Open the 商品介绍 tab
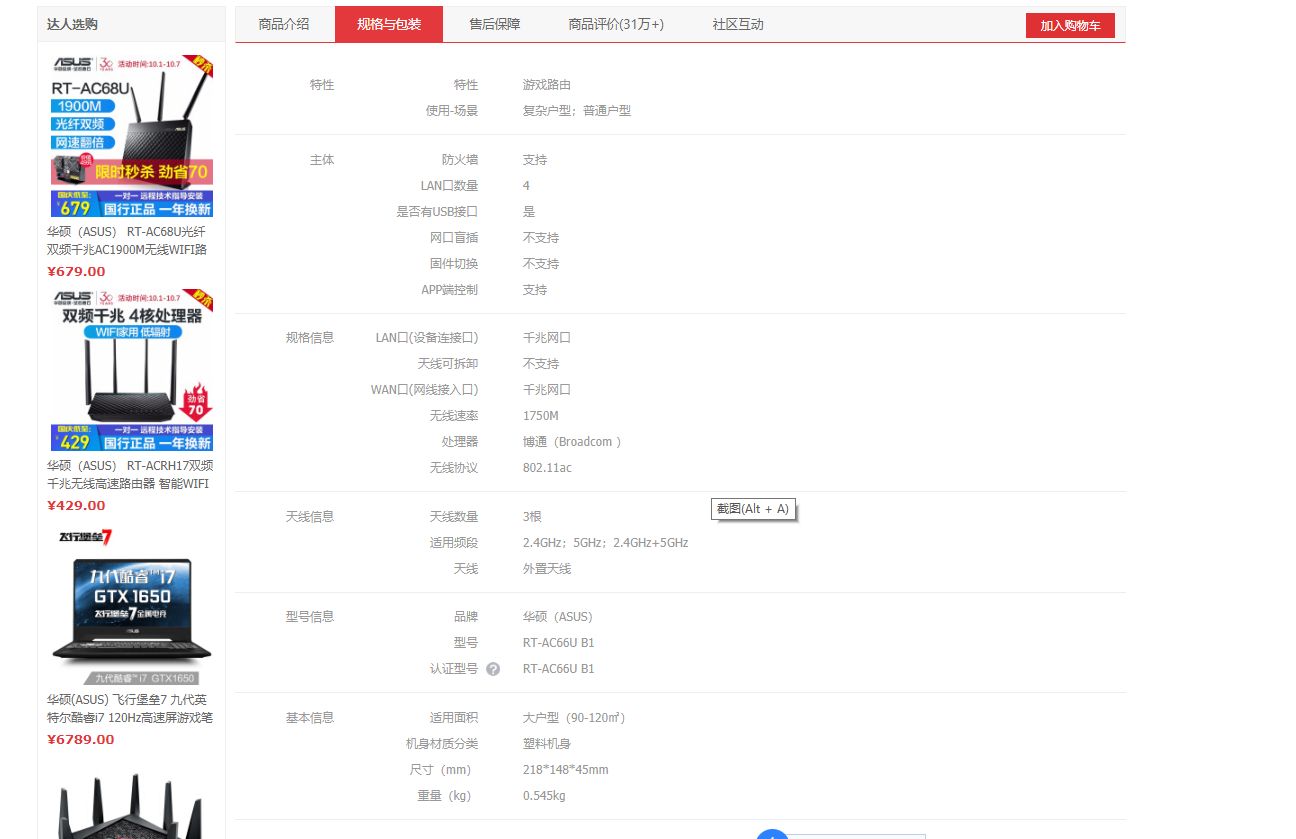Screen dimensions: 1296x839 coord(284,24)
